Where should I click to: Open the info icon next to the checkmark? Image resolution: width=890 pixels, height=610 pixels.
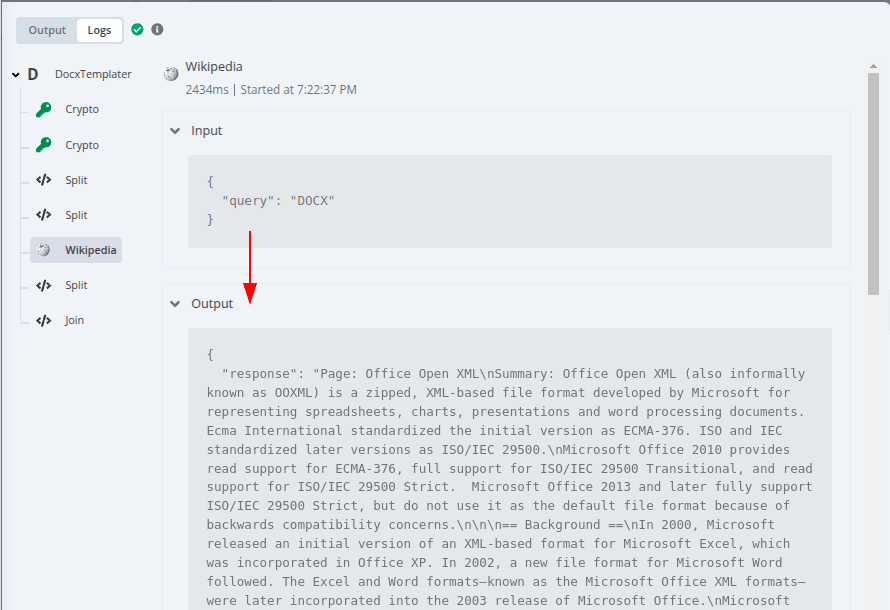tap(156, 30)
